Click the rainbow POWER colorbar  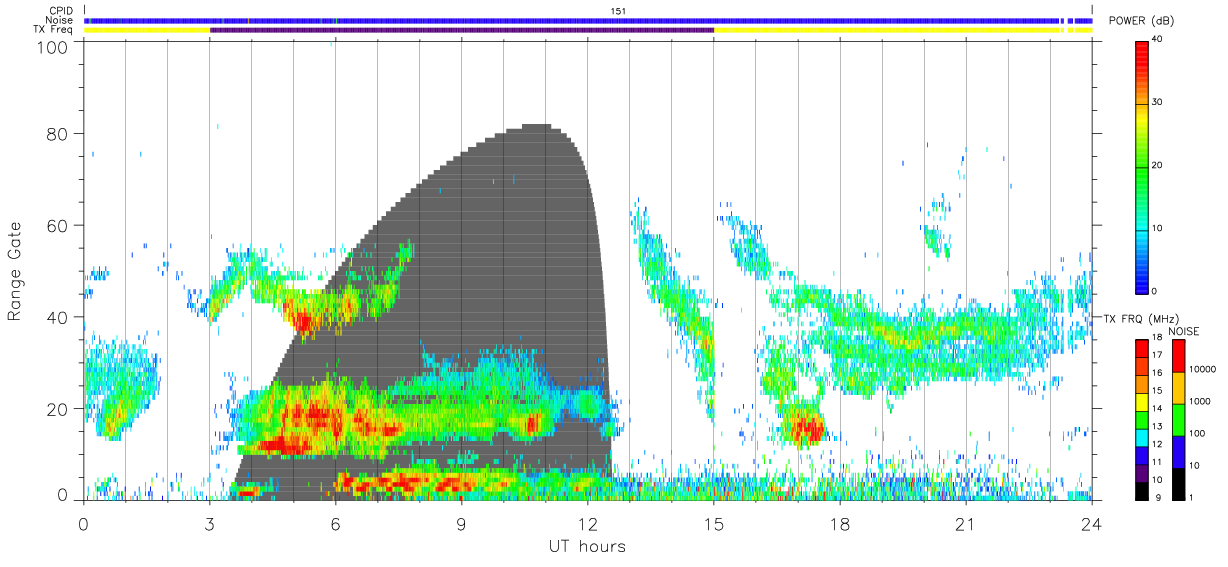coord(1142,166)
